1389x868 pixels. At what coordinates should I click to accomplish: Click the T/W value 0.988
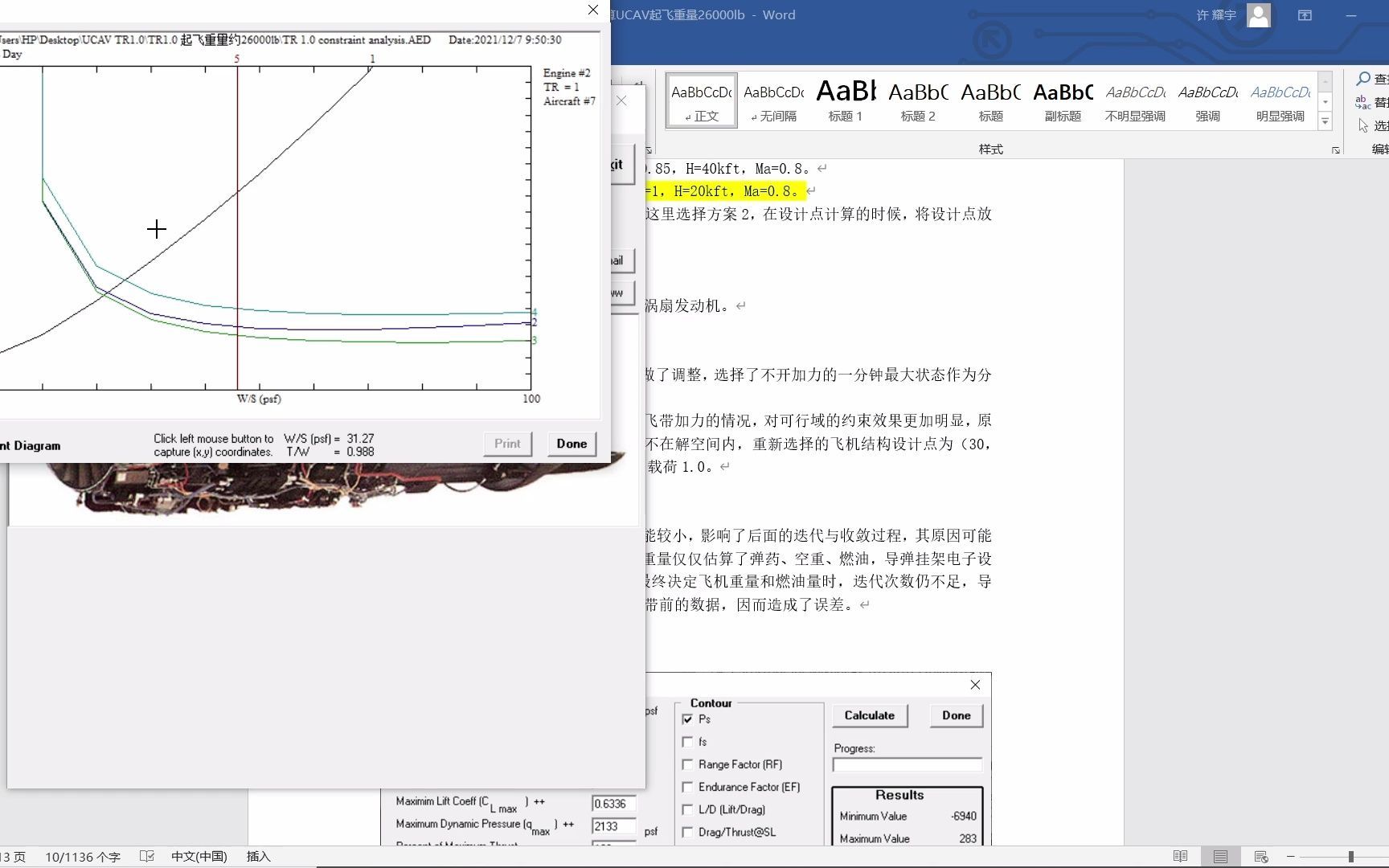[360, 452]
